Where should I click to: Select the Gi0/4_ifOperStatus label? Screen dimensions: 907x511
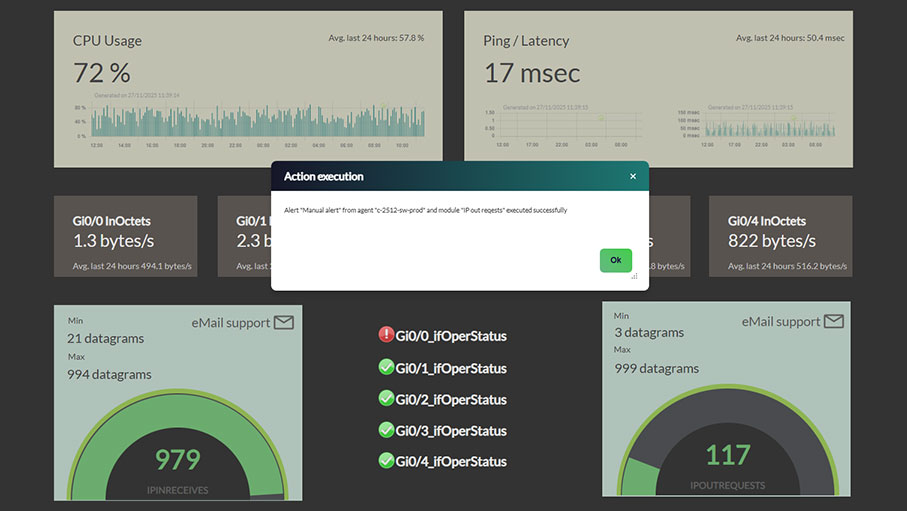pyautogui.click(x=451, y=462)
